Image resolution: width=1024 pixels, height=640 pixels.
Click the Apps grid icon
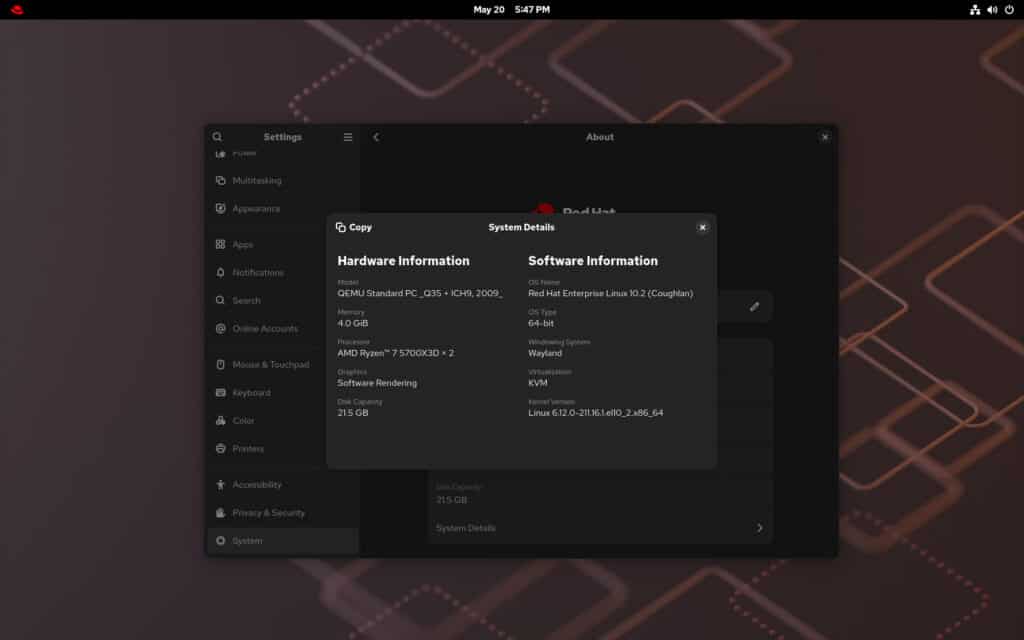pyautogui.click(x=221, y=244)
